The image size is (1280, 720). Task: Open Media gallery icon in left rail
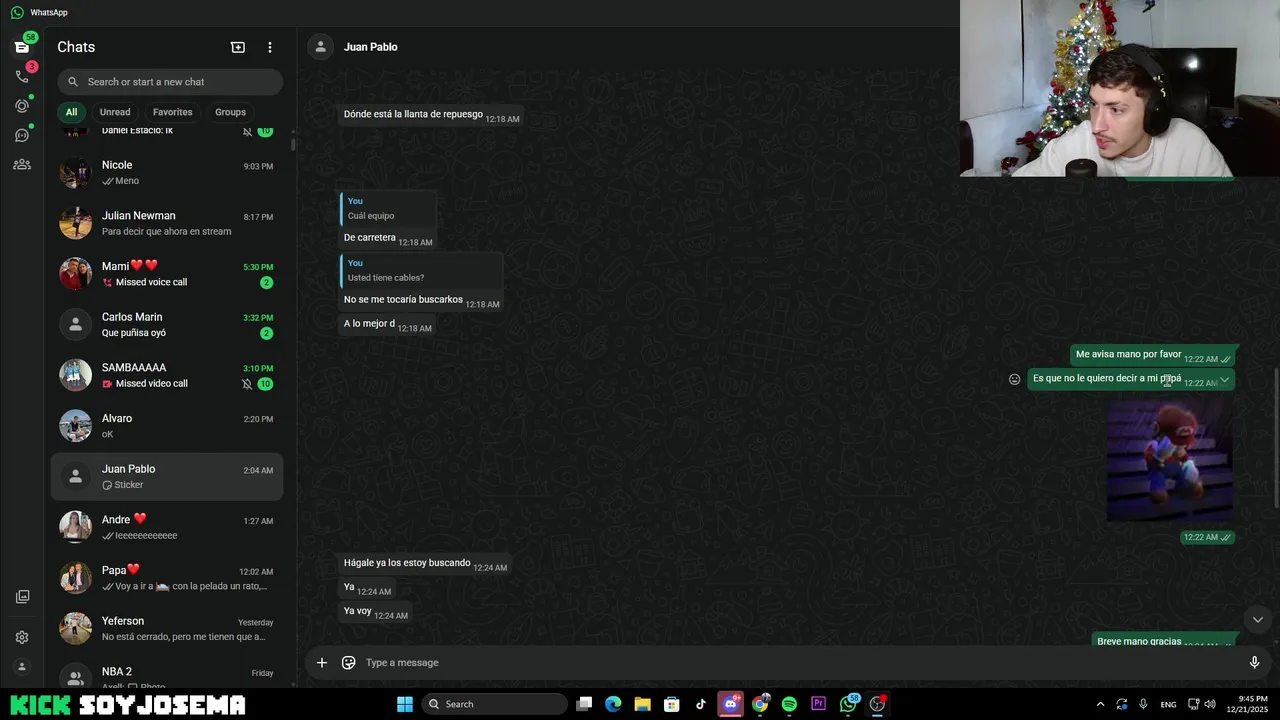click(x=22, y=597)
